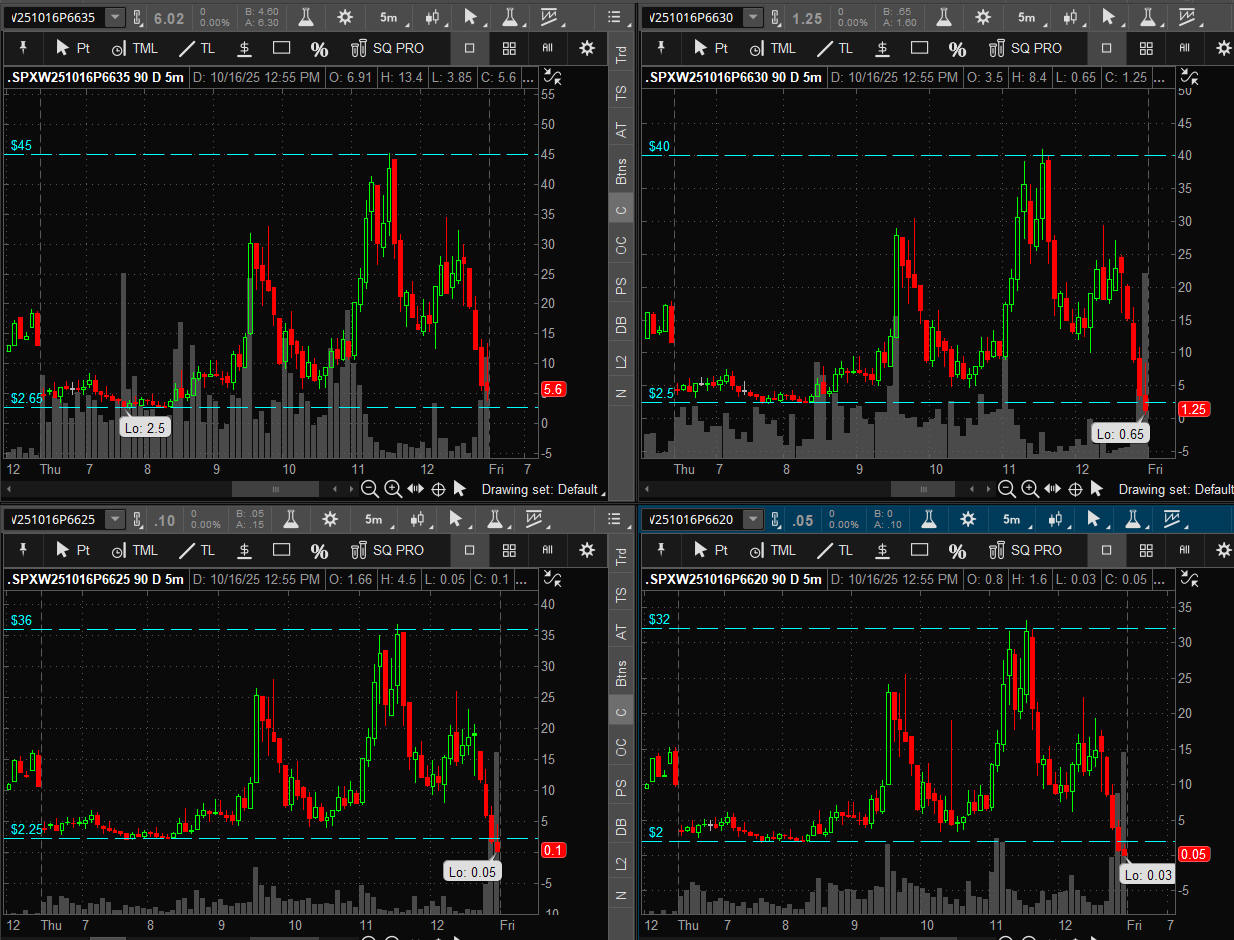The height and width of the screenshot is (940, 1234).
Task: Click the trendline TL tool in P6635 chart
Action: tap(196, 48)
